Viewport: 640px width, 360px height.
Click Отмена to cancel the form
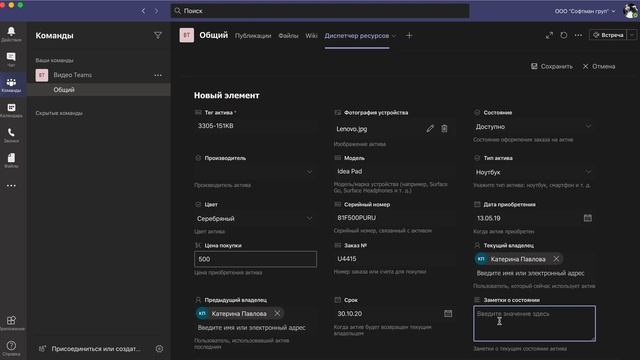599,66
